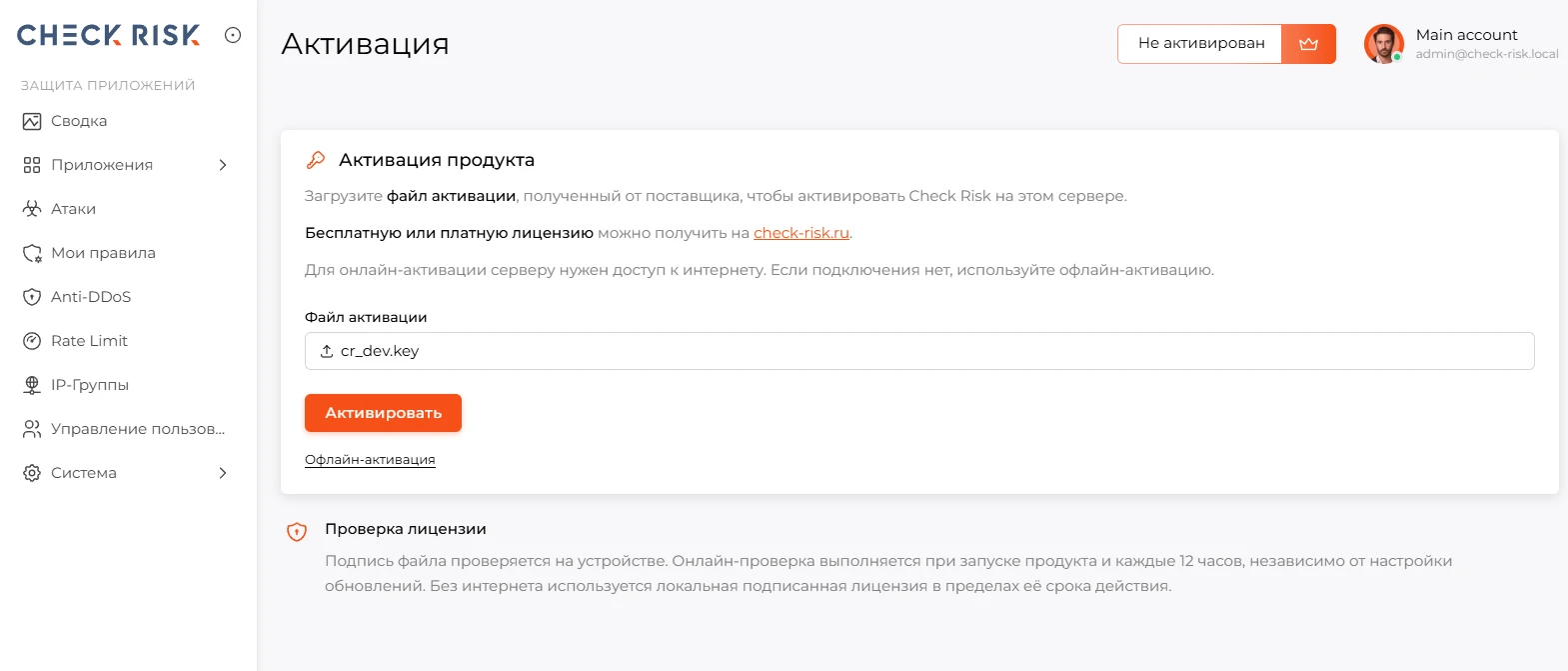The width and height of the screenshot is (1568, 671).
Task: Open Атаки via the biohazard icon
Action: point(32,209)
